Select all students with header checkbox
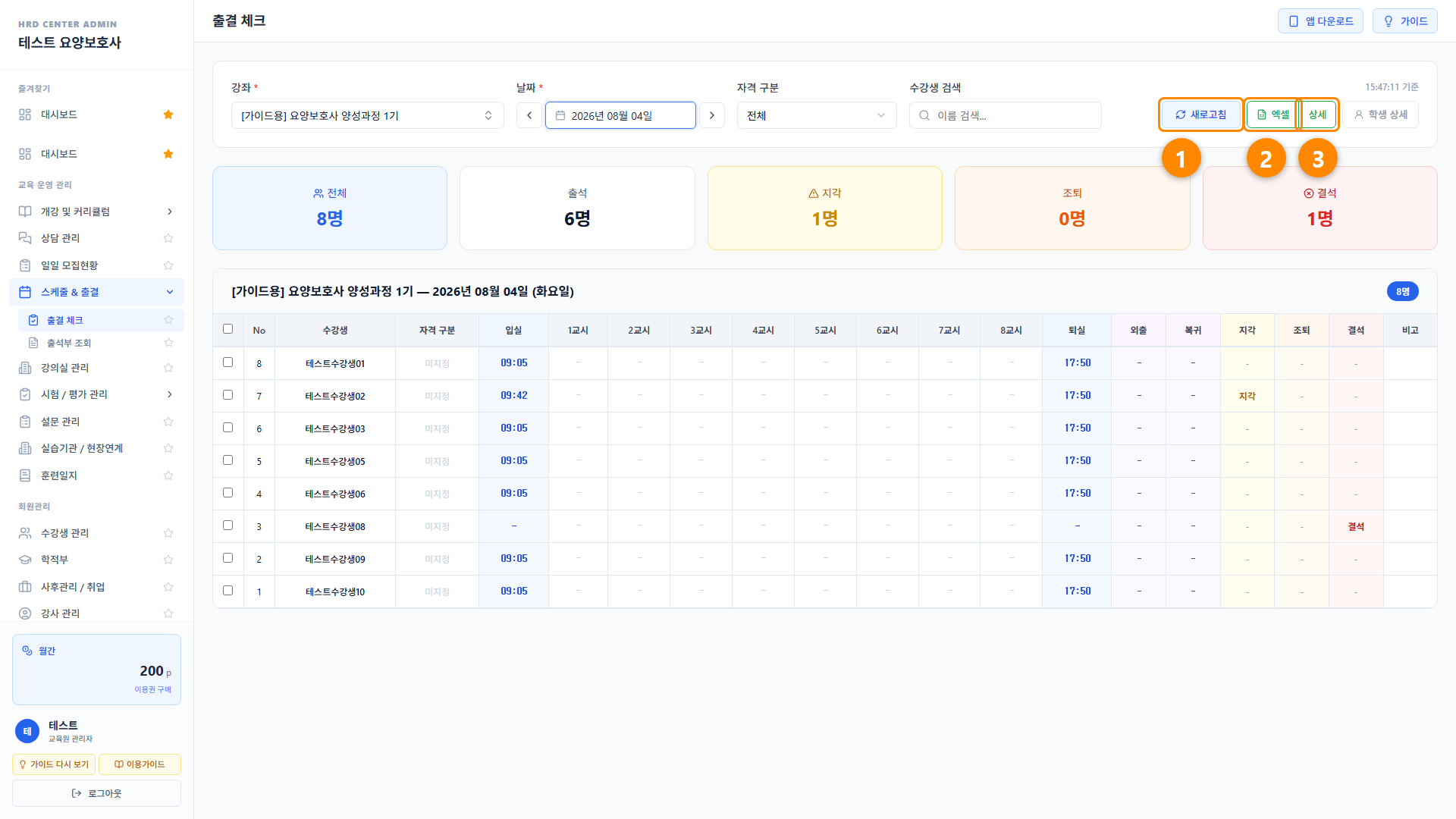The height and width of the screenshot is (819, 1456). tap(227, 329)
